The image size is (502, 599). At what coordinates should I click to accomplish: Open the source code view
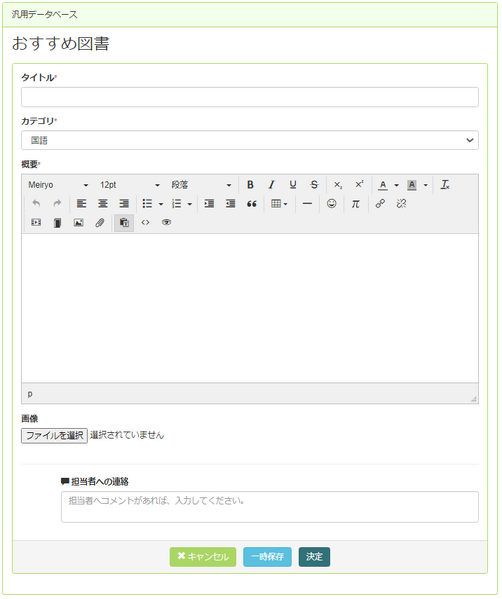(145, 222)
